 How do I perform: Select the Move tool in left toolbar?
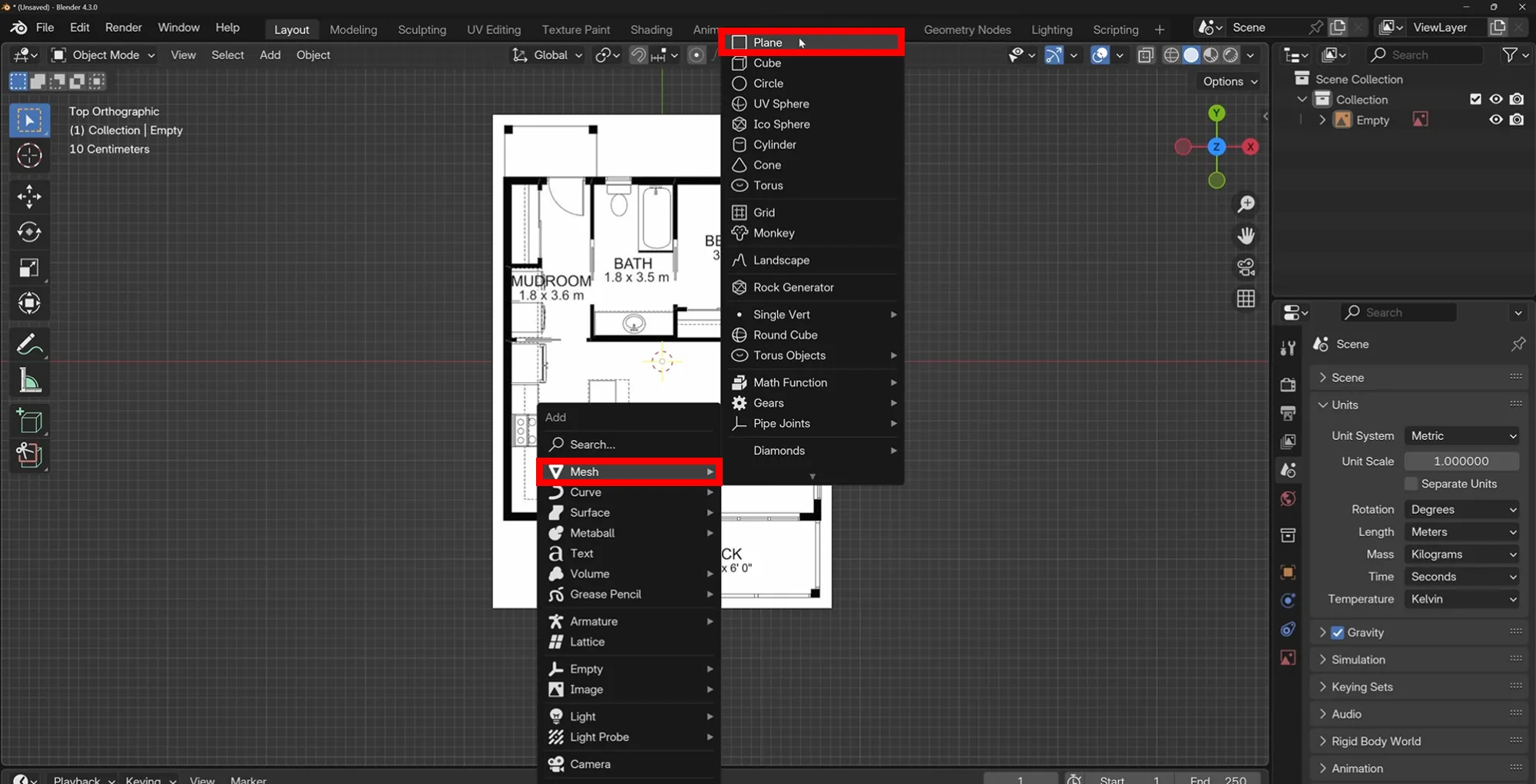[x=29, y=197]
